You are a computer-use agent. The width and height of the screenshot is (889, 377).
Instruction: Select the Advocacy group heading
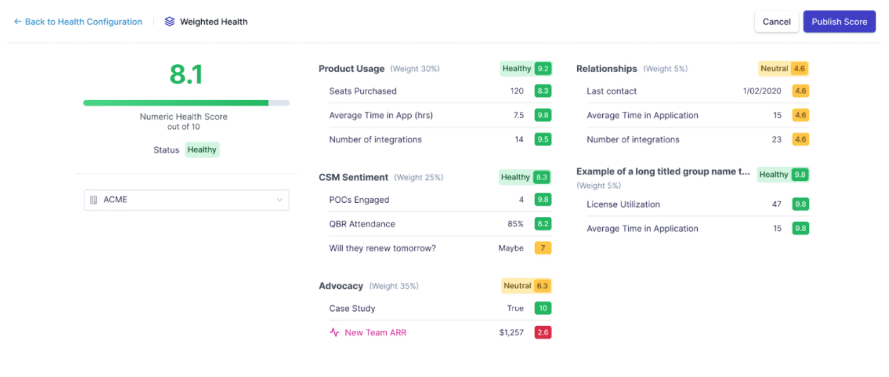(x=341, y=286)
